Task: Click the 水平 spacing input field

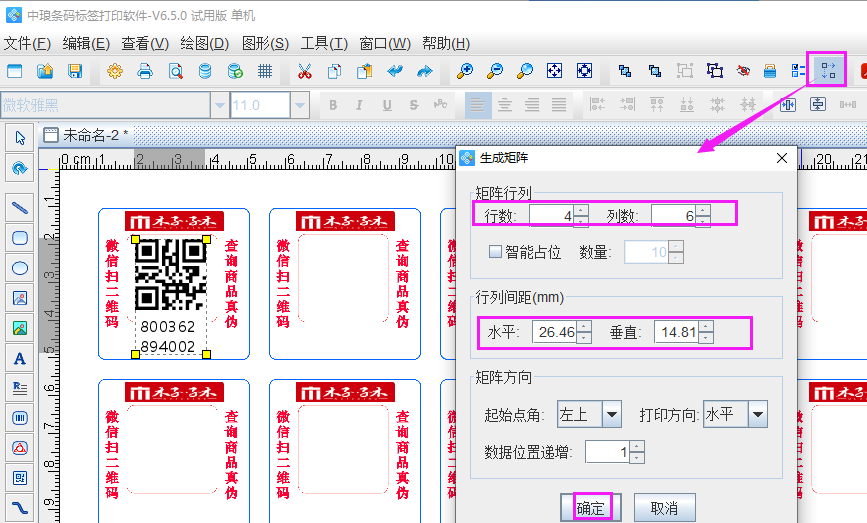Action: 555,332
